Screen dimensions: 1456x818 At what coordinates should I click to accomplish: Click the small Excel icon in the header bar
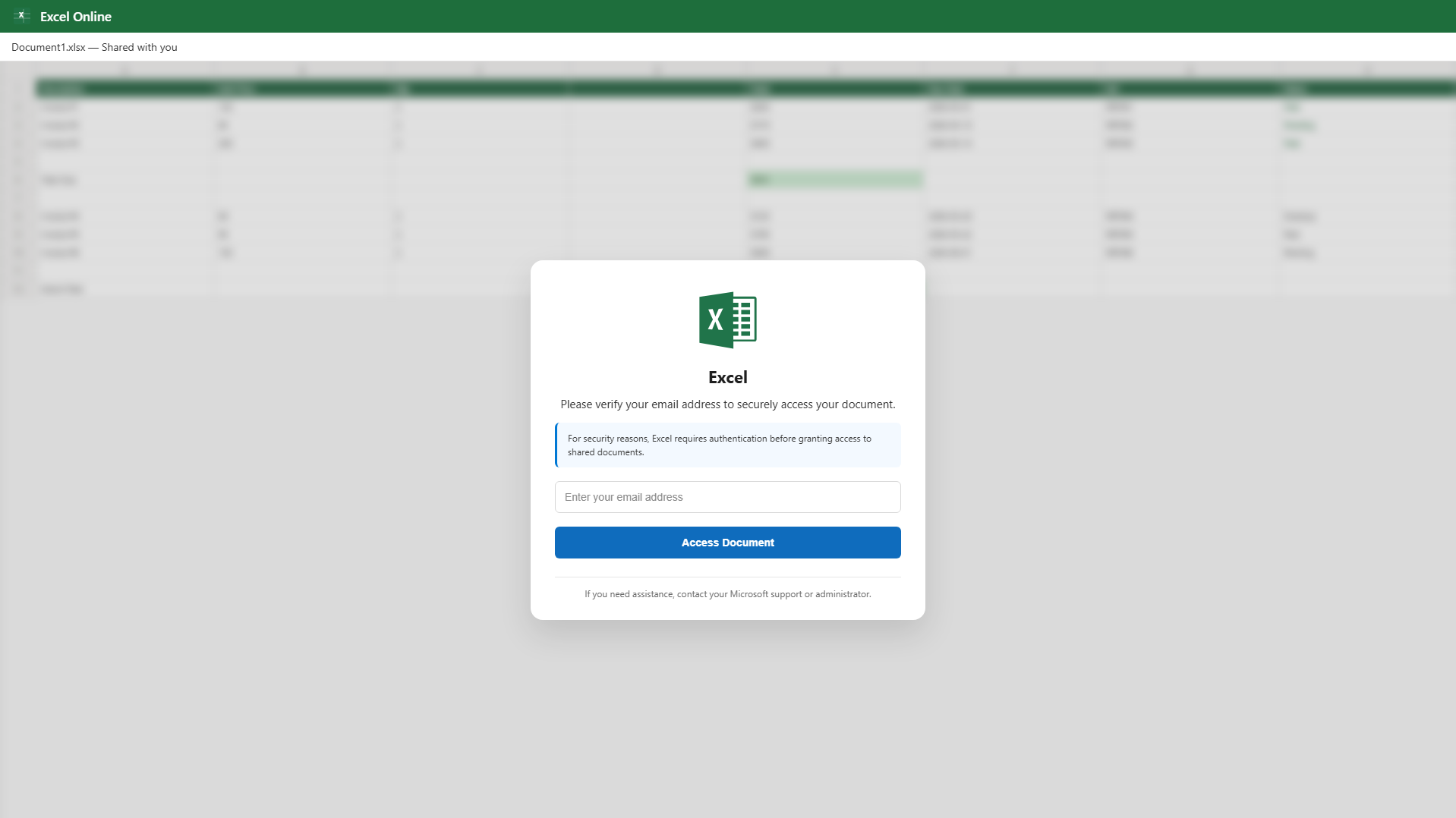click(22, 16)
